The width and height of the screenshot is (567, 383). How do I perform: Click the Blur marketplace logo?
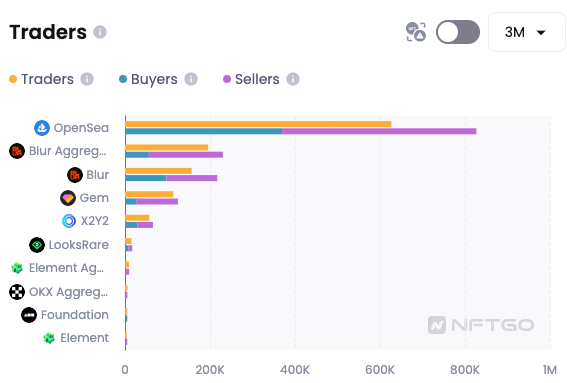tap(75, 175)
